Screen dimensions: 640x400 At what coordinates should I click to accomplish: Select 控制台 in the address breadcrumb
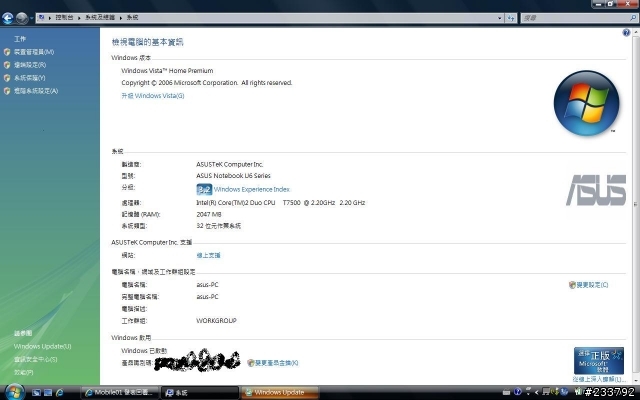[x=64, y=18]
